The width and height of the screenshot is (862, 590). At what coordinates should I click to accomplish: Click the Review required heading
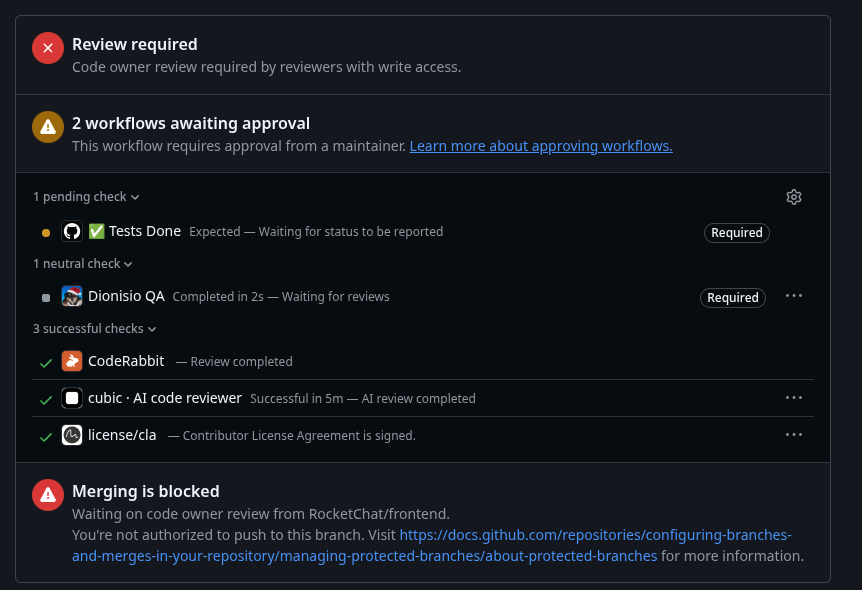click(135, 44)
